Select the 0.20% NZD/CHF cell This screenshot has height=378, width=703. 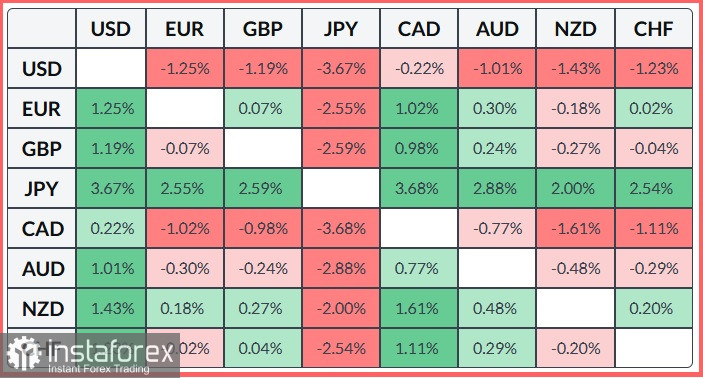(653, 308)
